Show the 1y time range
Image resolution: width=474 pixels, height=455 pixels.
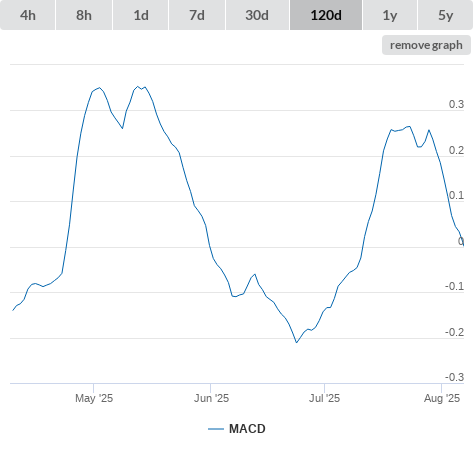point(390,15)
